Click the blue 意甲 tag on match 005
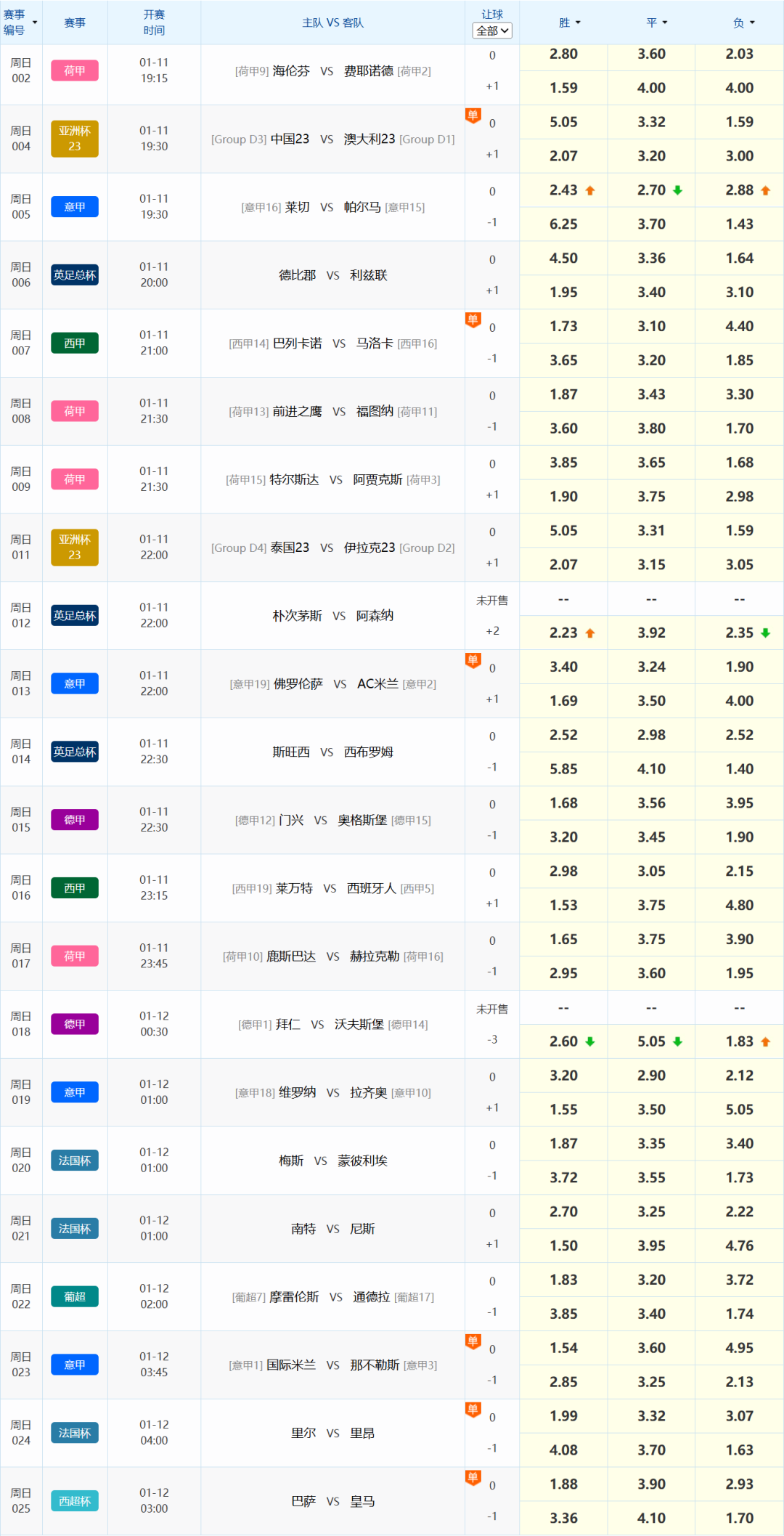This screenshot has width=784, height=1536. coord(75,207)
